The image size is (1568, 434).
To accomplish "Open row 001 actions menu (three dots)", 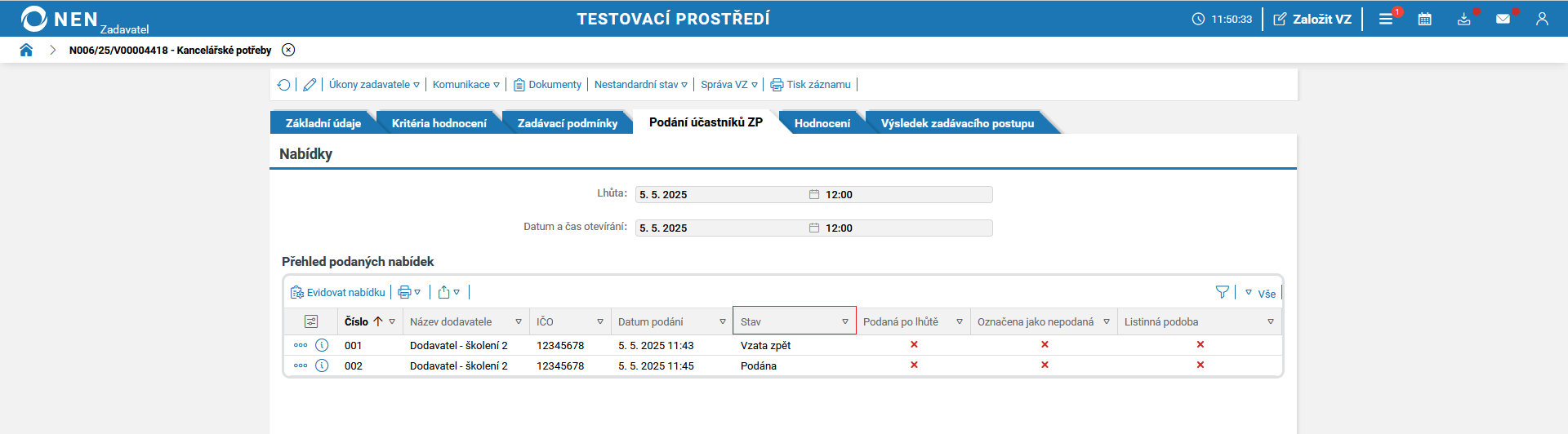I will [301, 345].
